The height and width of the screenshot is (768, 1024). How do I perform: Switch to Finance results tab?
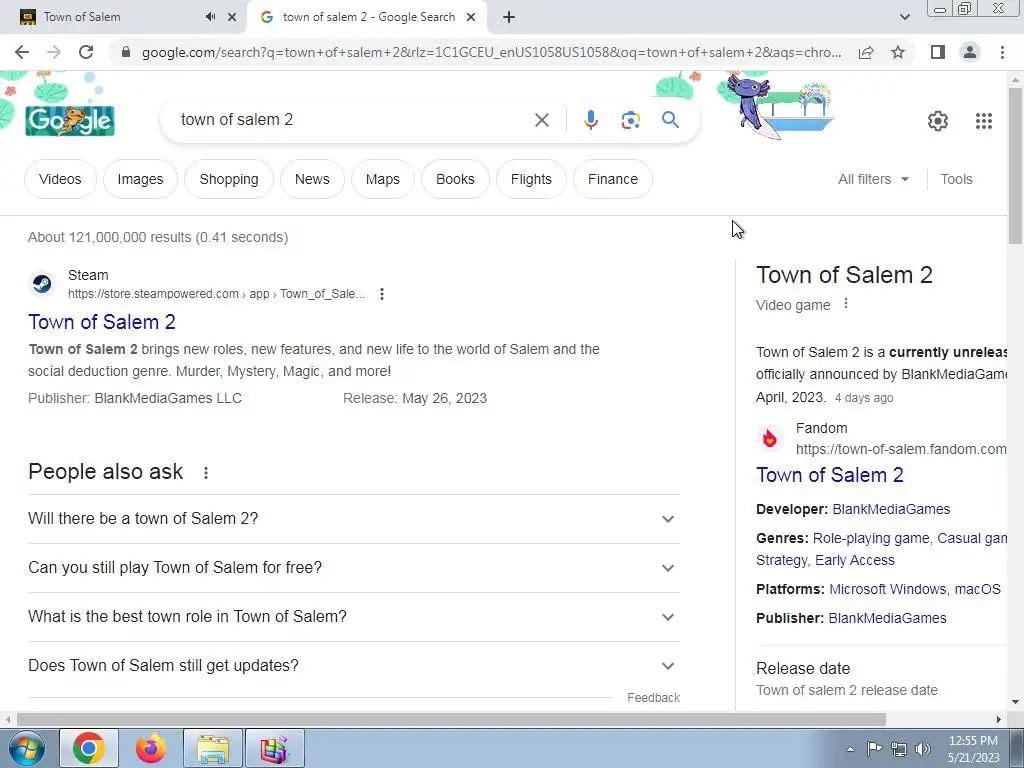click(x=613, y=179)
